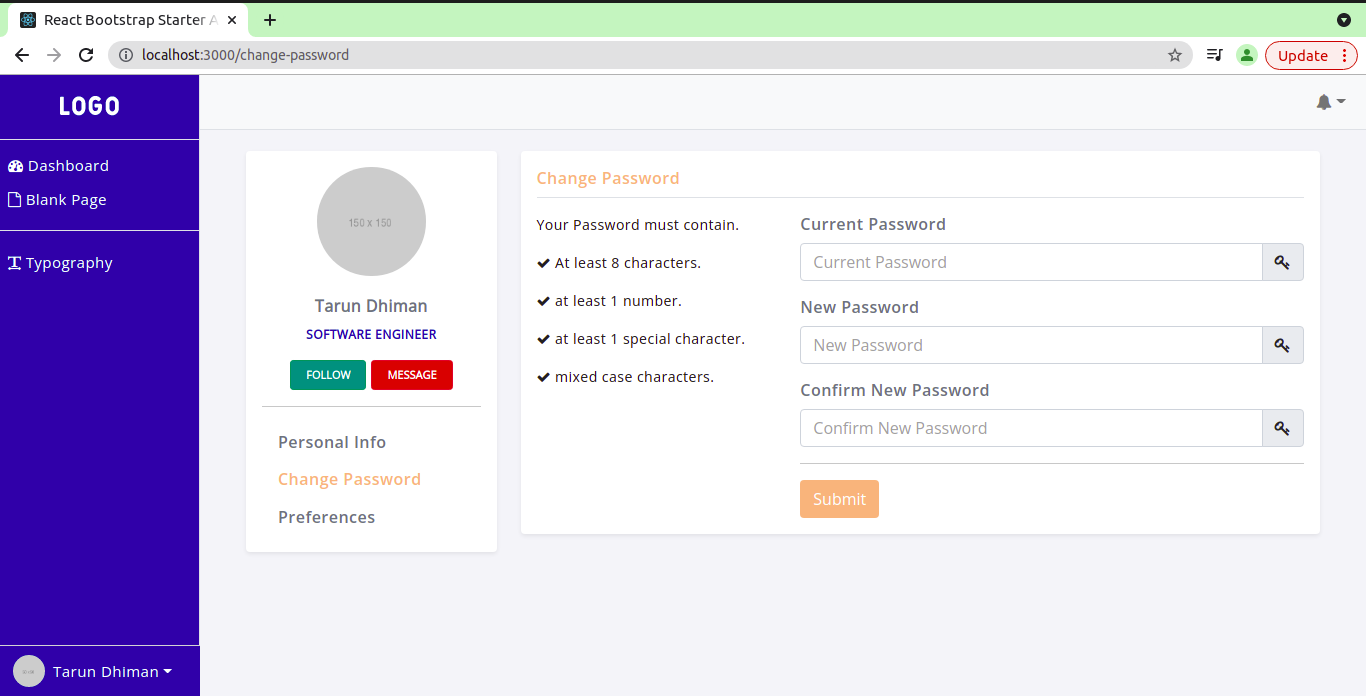Reload the page with the refresh icon
1366x696 pixels.
pyautogui.click(x=86, y=55)
